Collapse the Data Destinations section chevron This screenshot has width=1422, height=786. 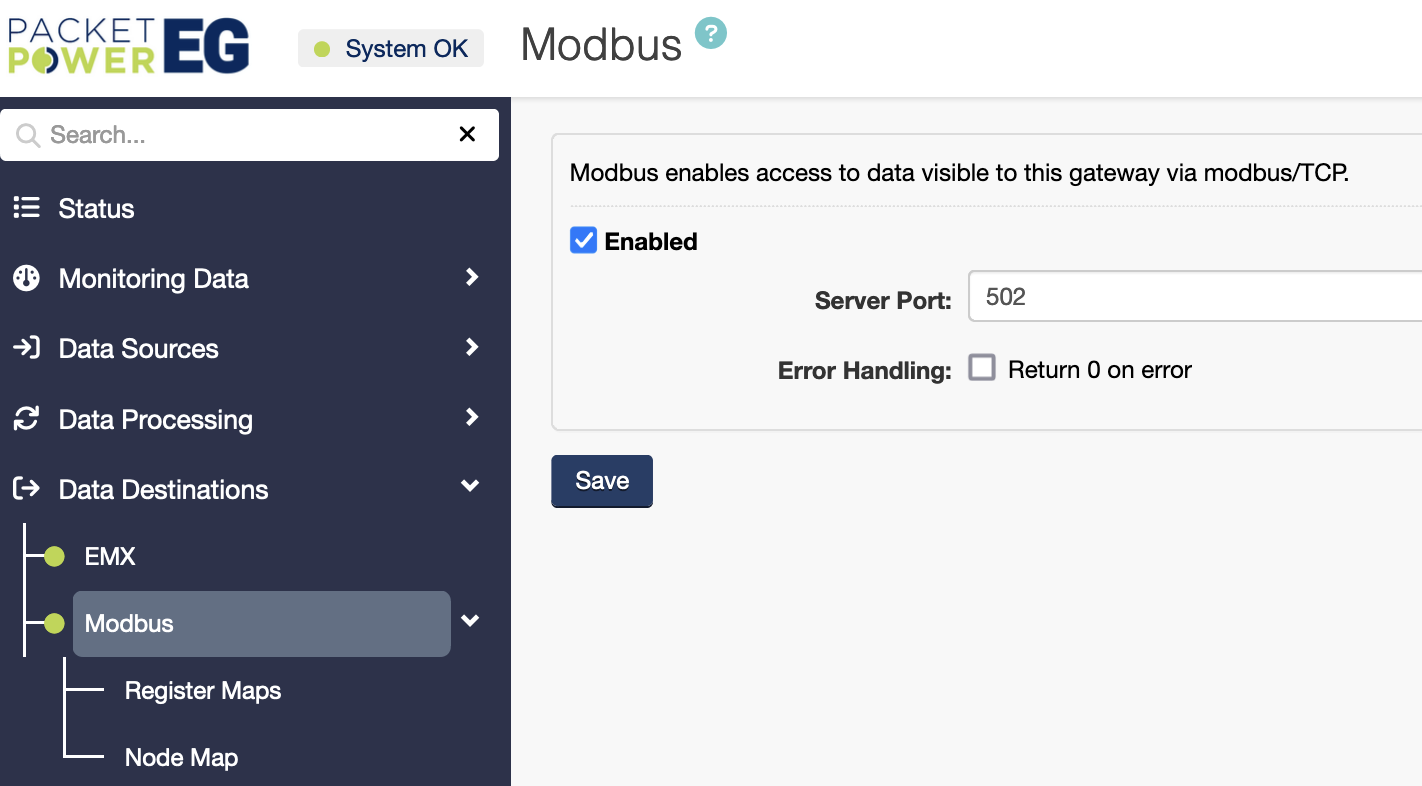coord(470,487)
